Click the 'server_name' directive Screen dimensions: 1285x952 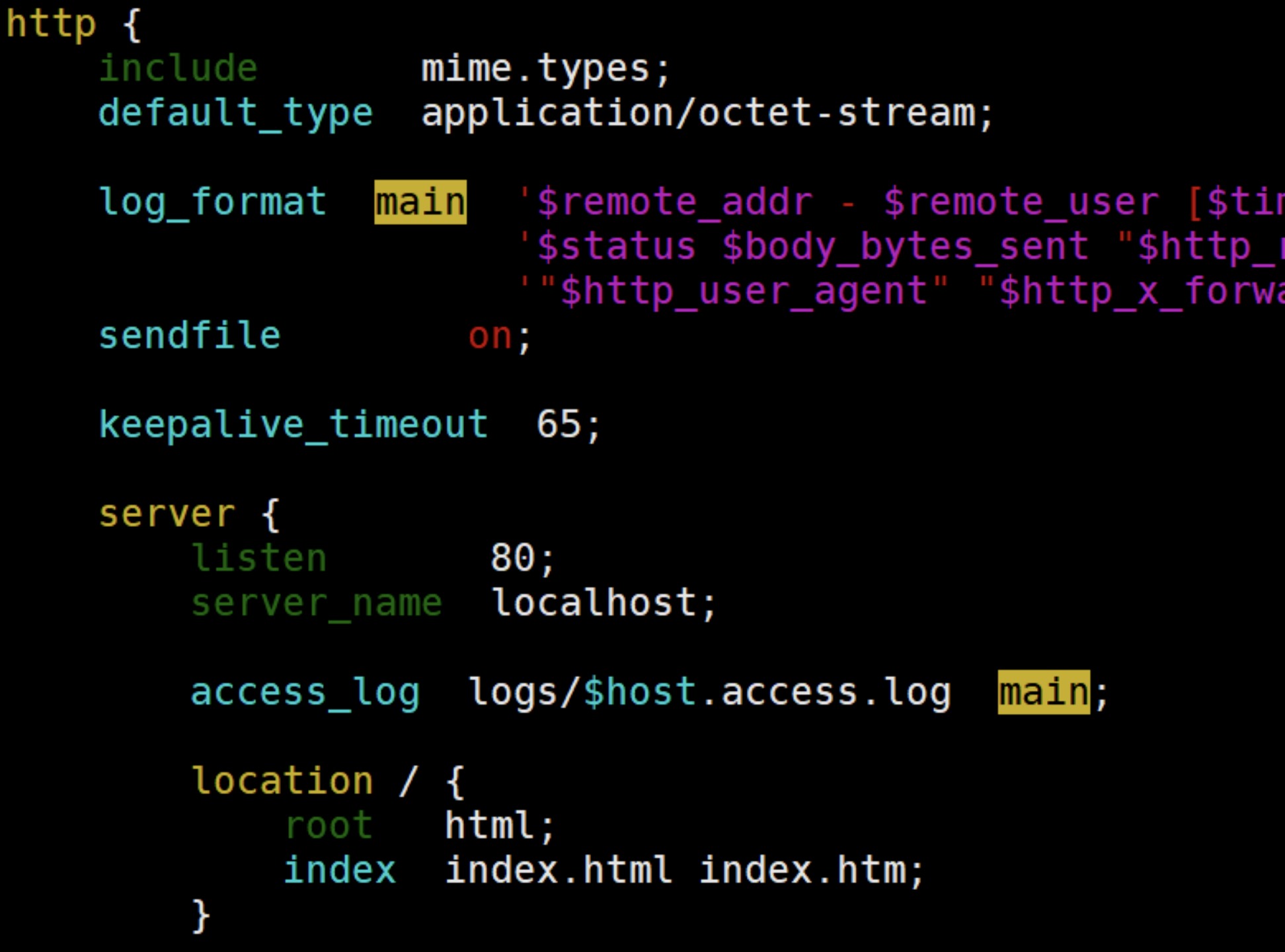click(317, 604)
